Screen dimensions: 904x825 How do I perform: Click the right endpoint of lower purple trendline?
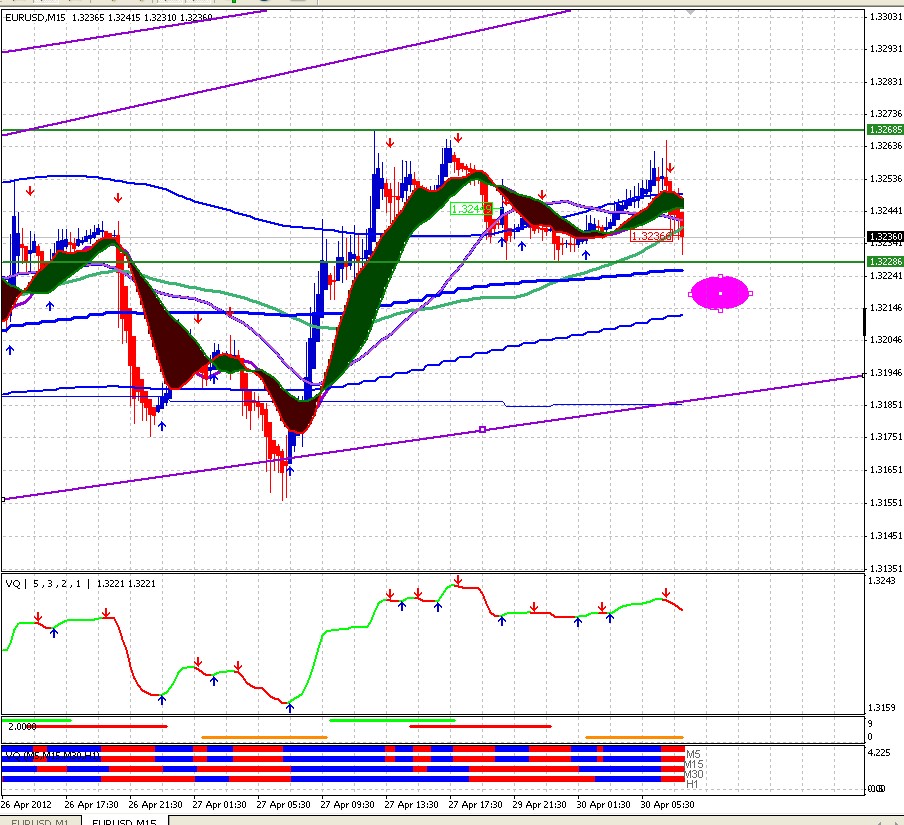[x=863, y=375]
